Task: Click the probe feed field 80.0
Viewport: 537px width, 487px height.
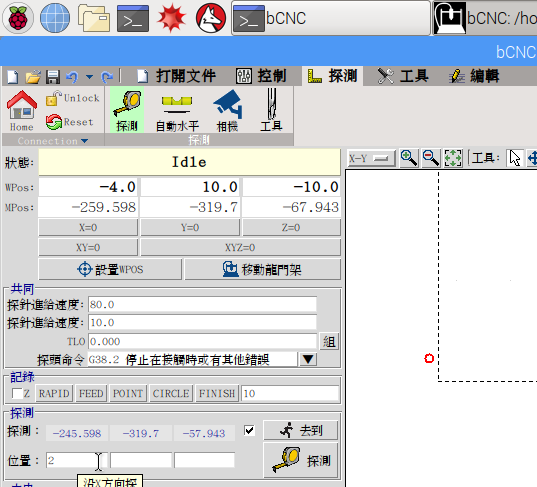Action: [202, 304]
